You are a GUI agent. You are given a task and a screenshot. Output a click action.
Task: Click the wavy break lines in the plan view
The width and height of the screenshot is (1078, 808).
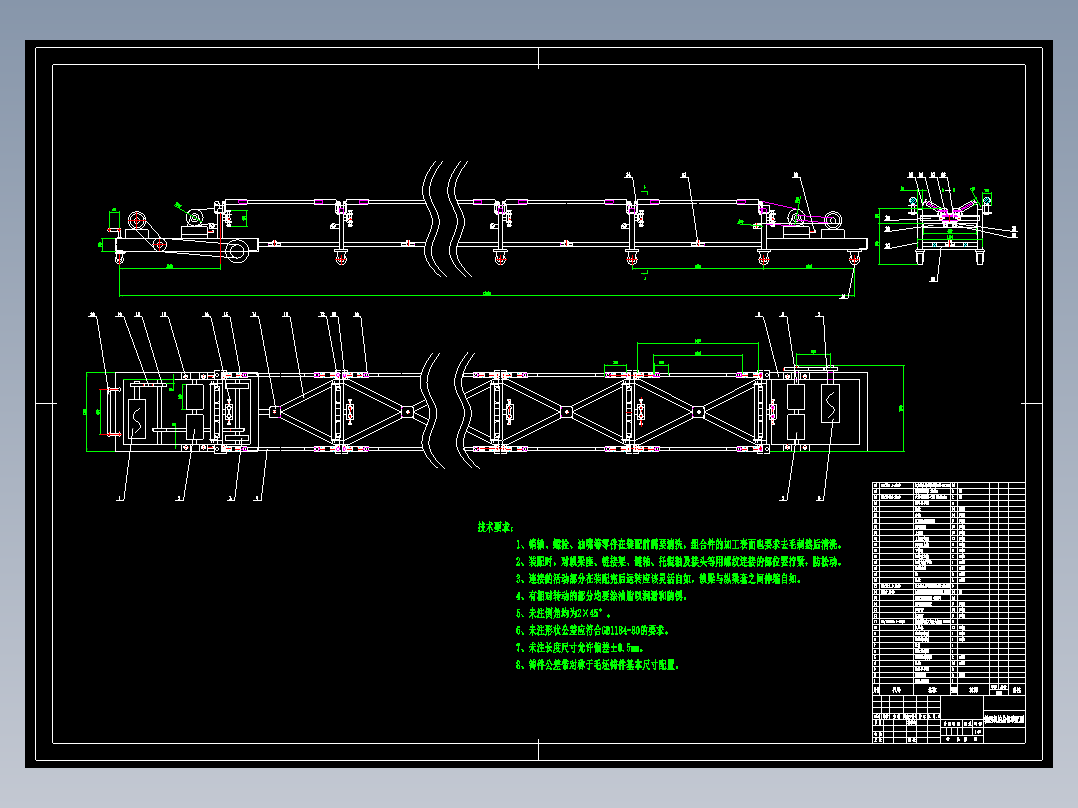(450, 411)
